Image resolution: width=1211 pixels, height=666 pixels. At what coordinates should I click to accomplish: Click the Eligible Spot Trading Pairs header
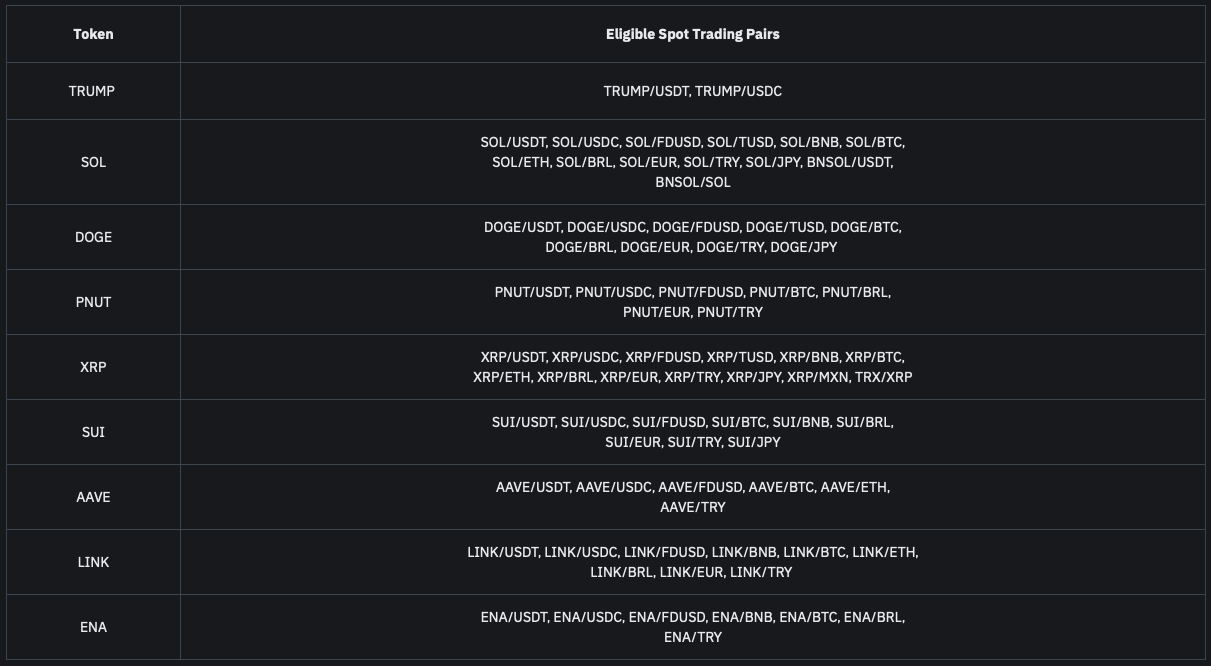[692, 34]
